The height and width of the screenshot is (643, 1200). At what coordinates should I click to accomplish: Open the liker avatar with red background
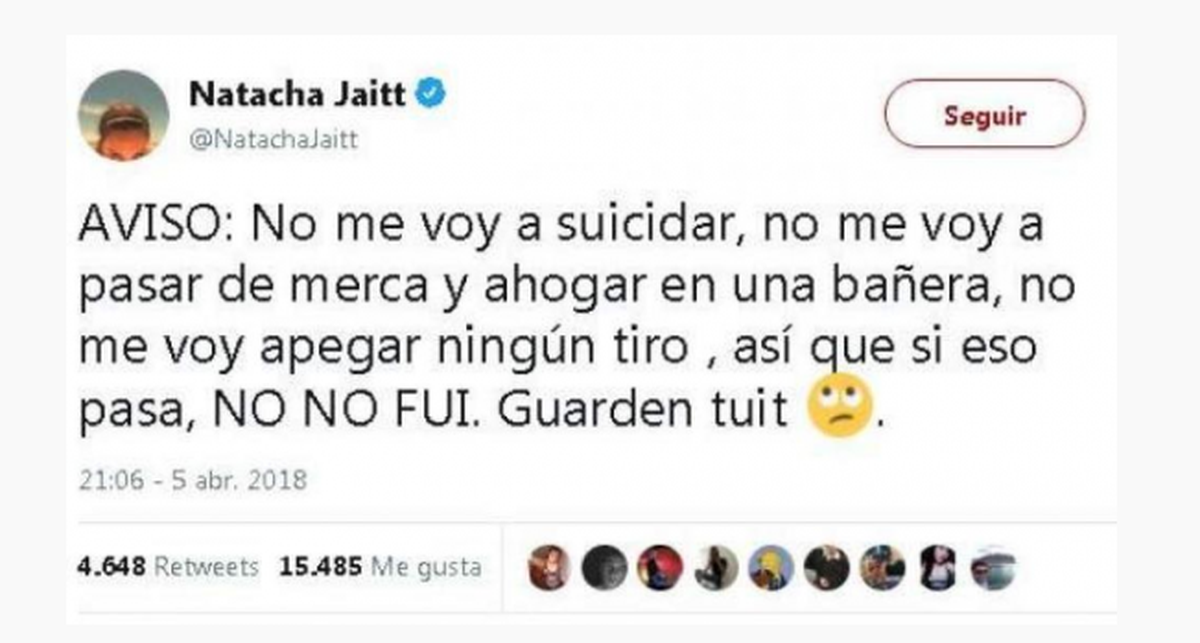[660, 567]
